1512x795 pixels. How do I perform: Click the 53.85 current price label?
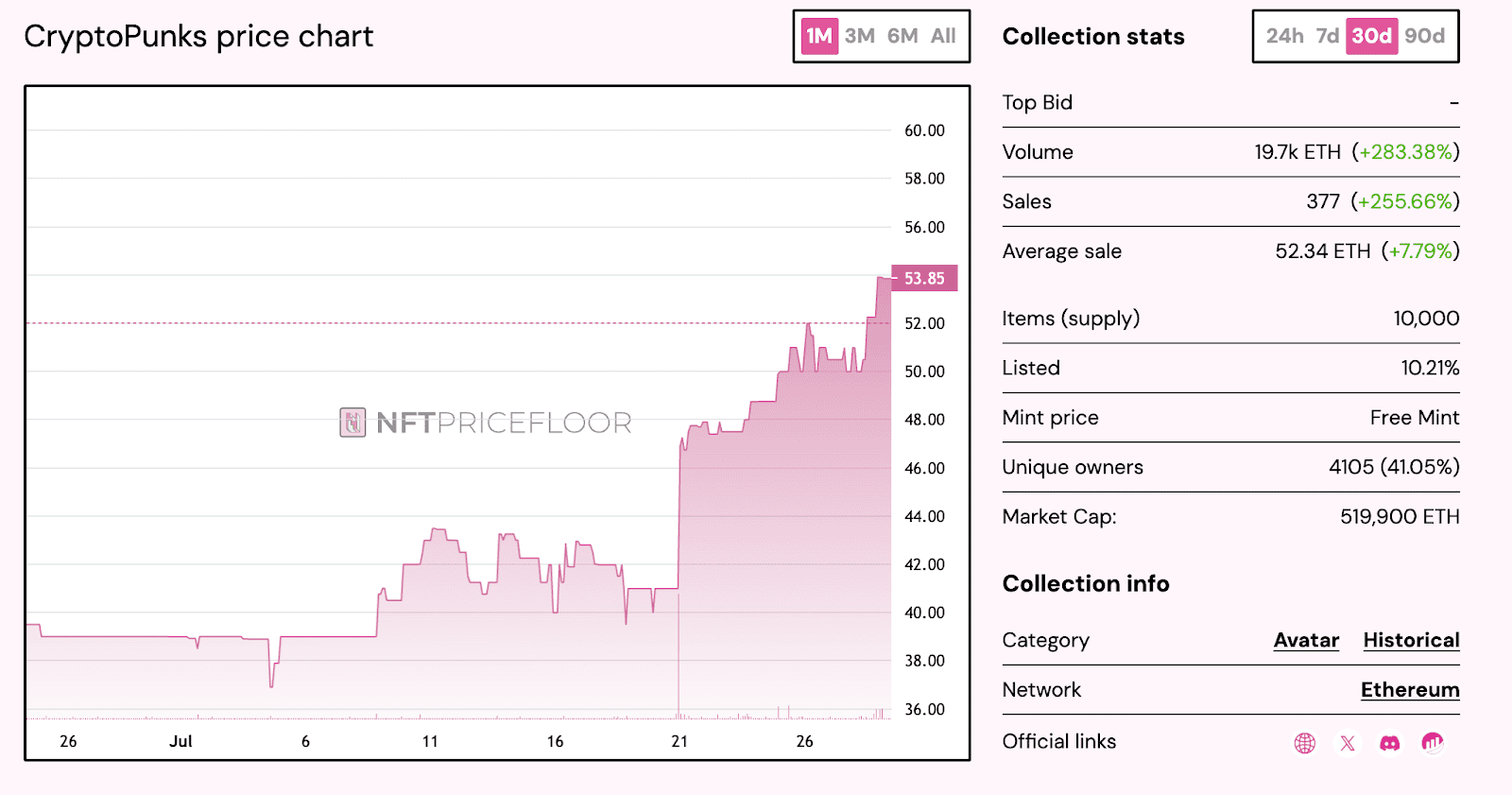pos(924,278)
